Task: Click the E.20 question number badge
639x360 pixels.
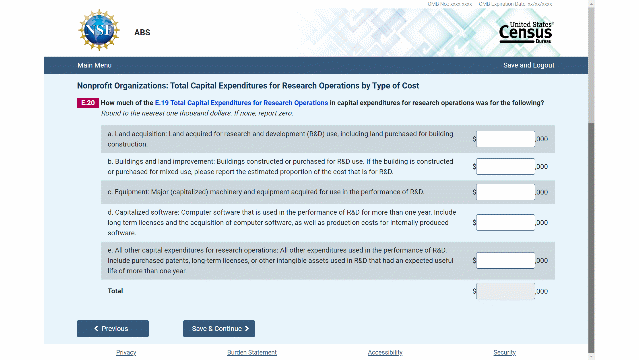Action: [x=88, y=103]
